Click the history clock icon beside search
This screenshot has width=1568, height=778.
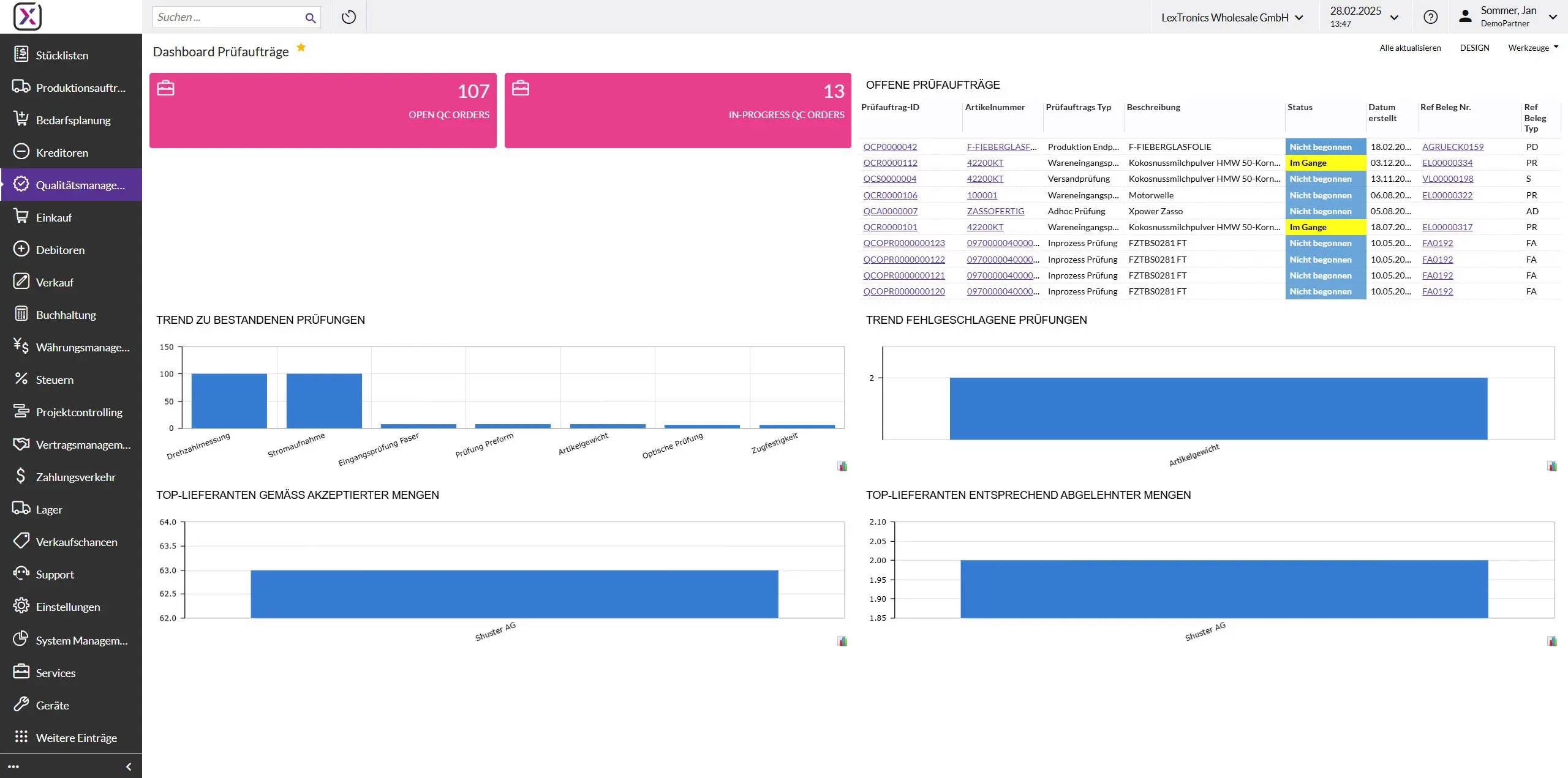click(x=349, y=17)
